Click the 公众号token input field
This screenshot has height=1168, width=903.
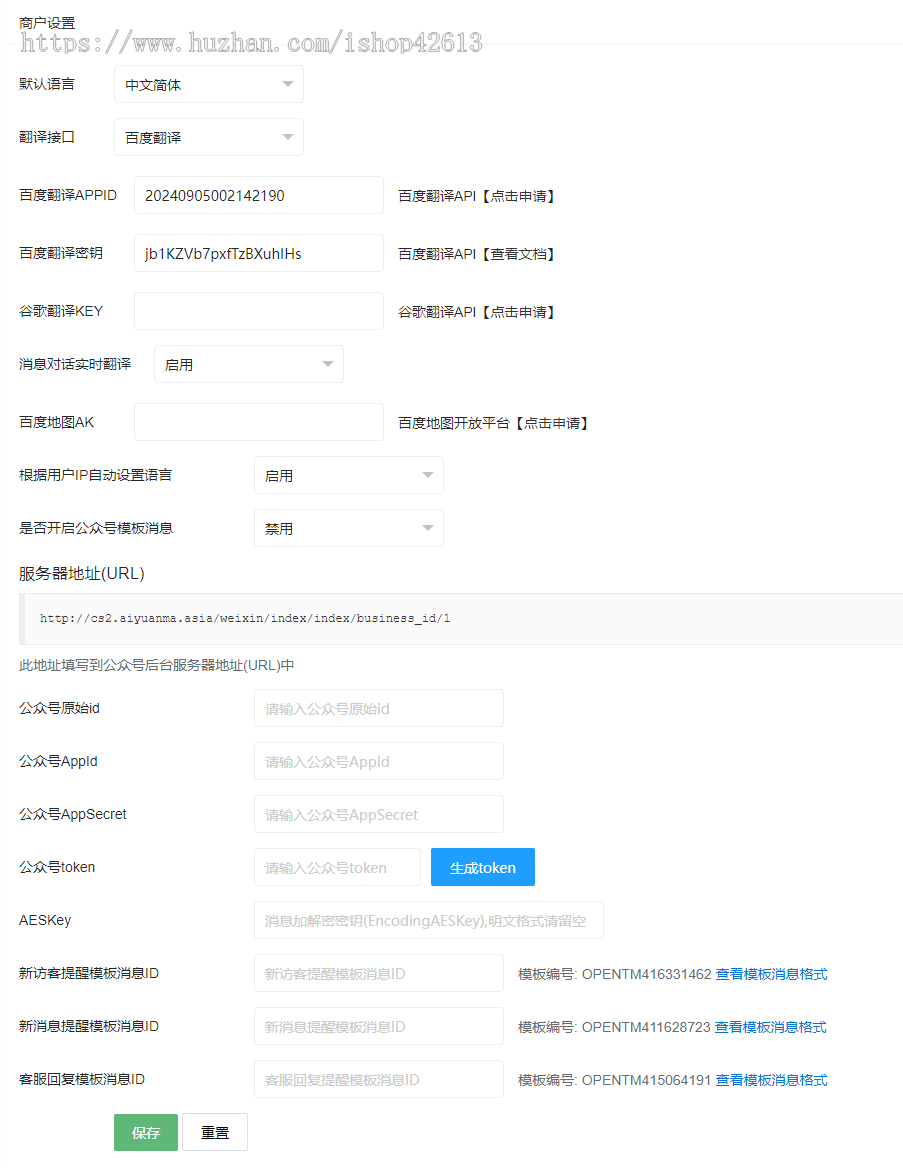pyautogui.click(x=337, y=867)
